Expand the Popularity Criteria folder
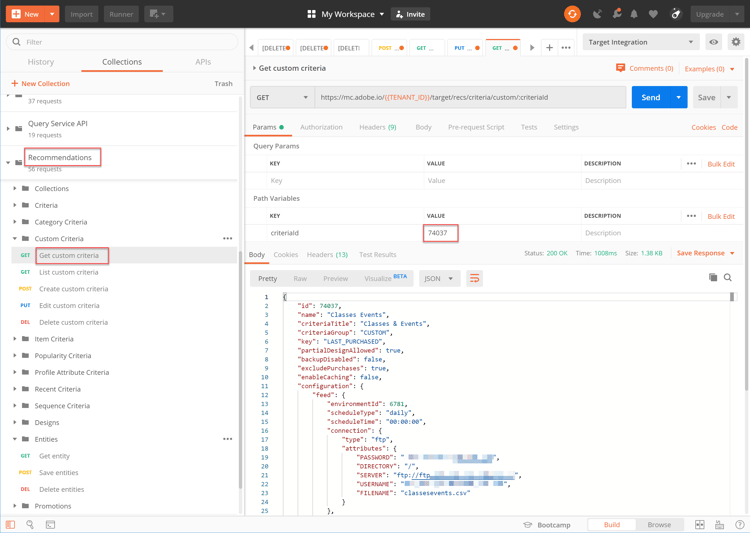Viewport: 750px width, 533px height. click(x=14, y=355)
